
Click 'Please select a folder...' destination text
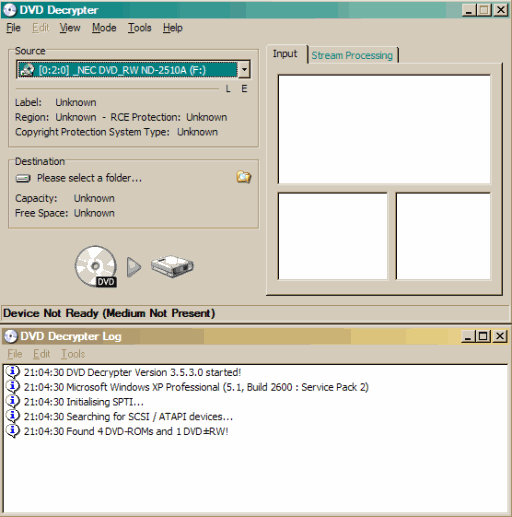coord(89,178)
